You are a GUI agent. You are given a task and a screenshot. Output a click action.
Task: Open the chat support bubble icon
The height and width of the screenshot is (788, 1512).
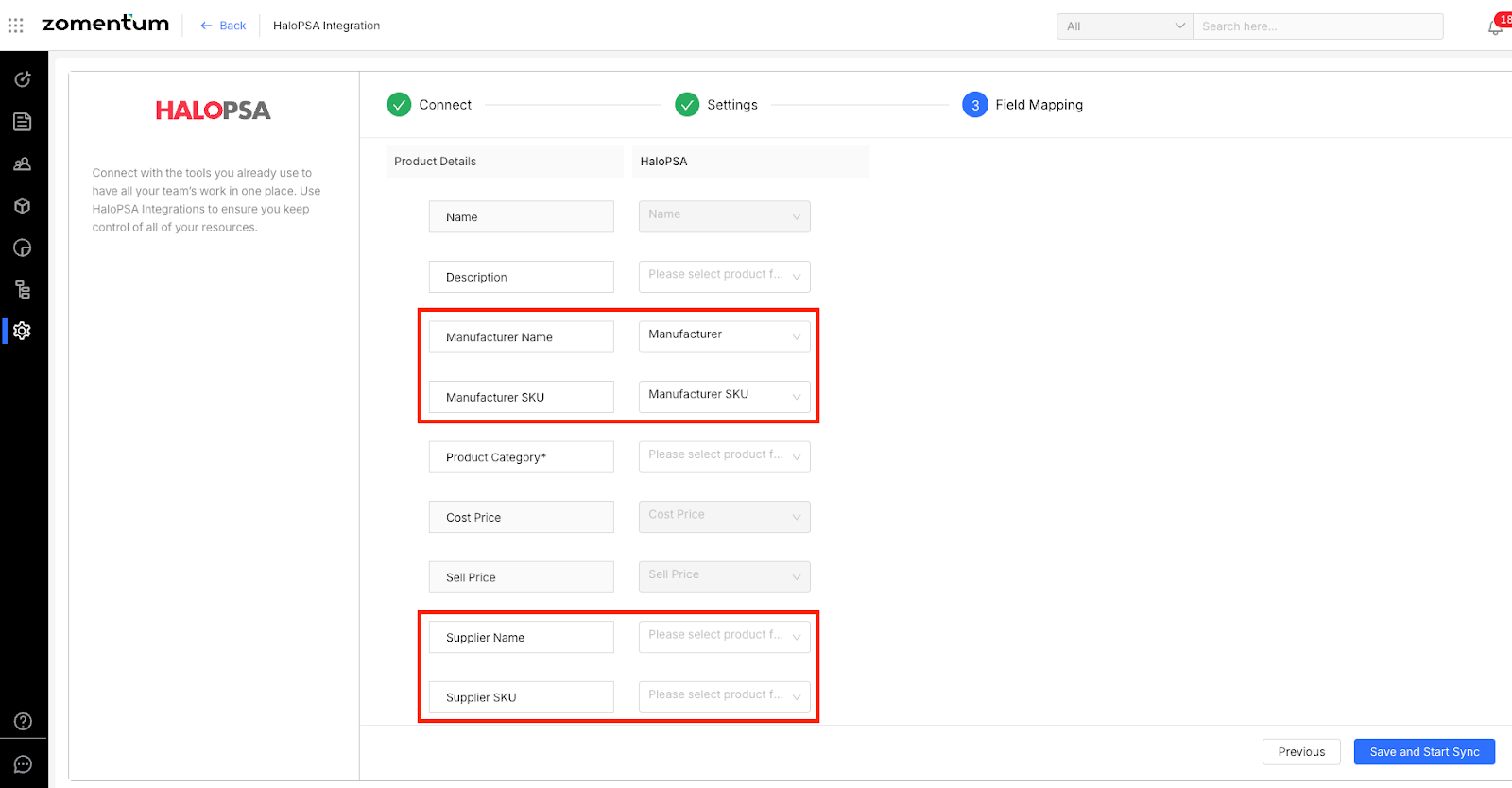(23, 764)
